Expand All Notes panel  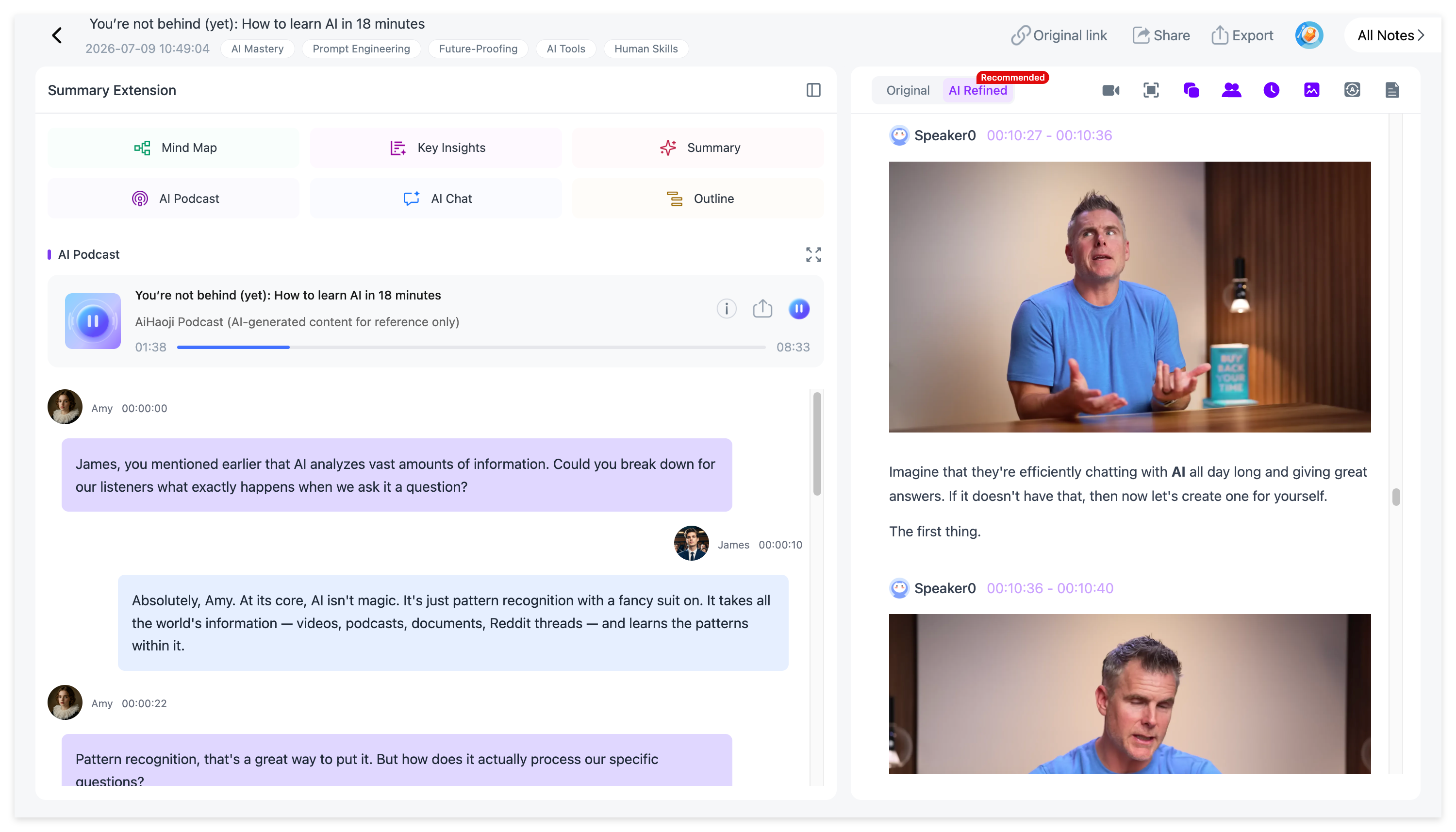(1391, 35)
